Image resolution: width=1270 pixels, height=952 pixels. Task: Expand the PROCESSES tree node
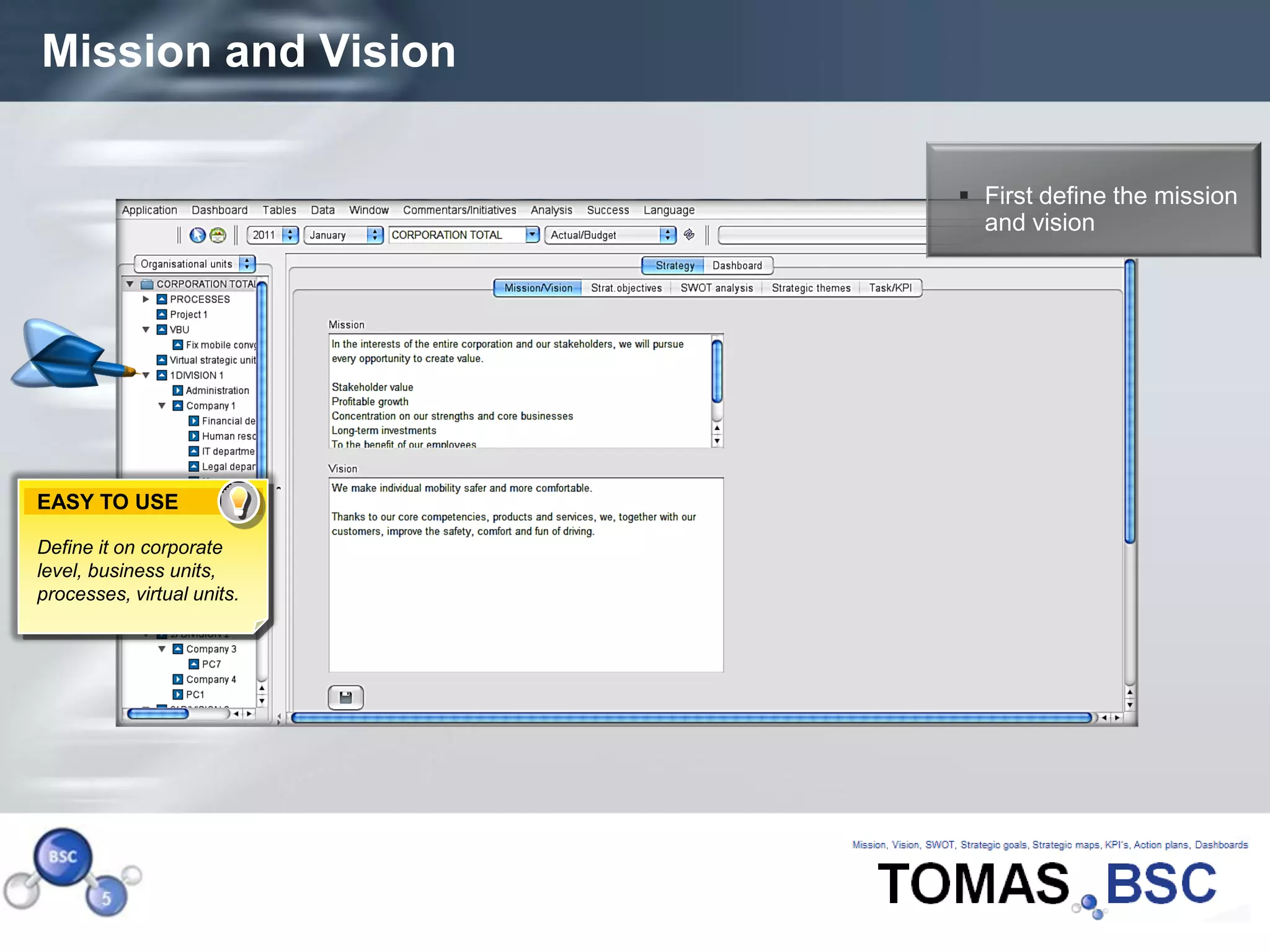pyautogui.click(x=146, y=299)
